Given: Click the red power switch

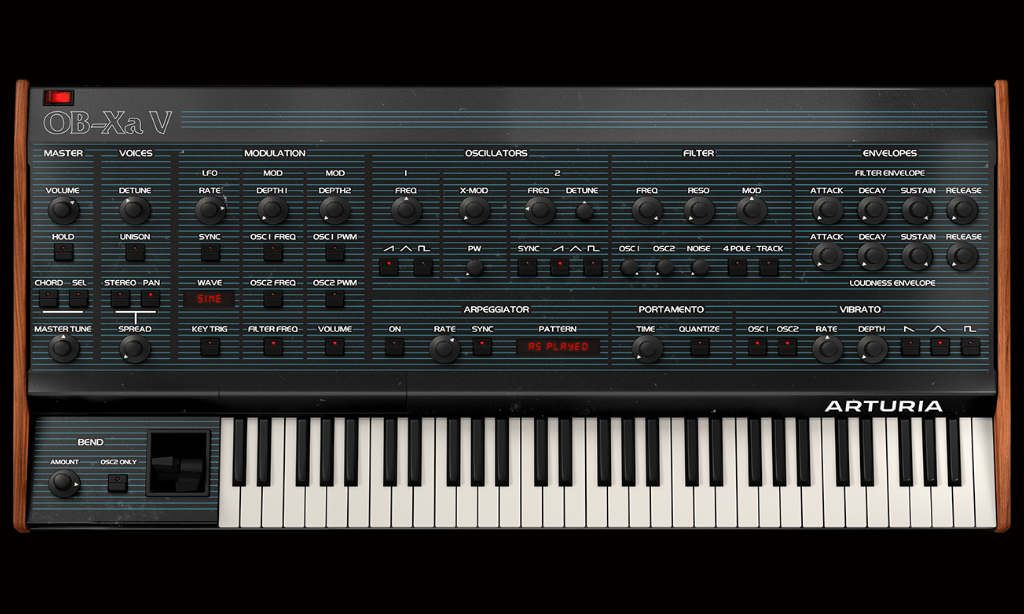Looking at the screenshot, I should (x=59, y=97).
